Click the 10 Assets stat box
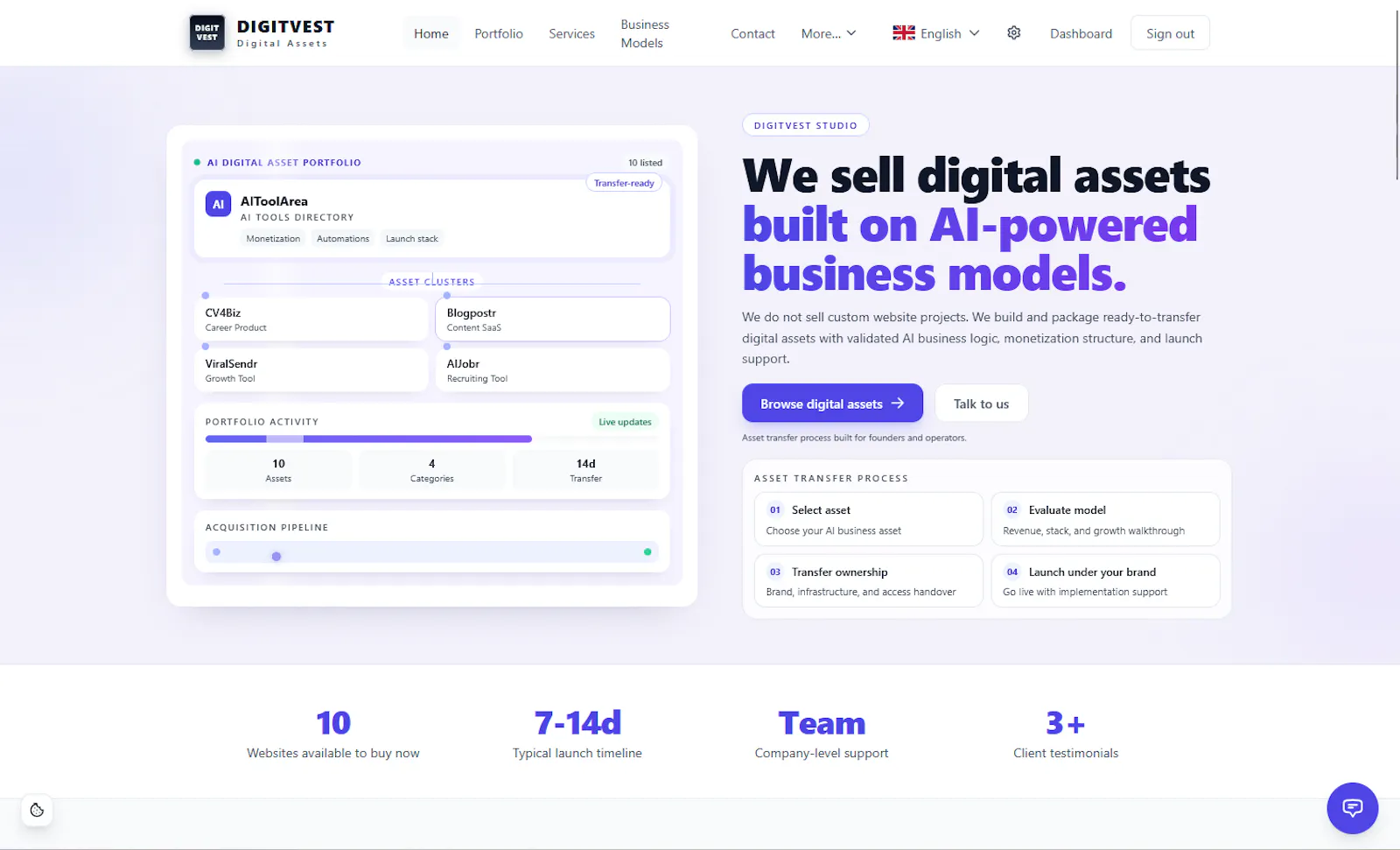This screenshot has width=1400, height=850. pos(278,470)
